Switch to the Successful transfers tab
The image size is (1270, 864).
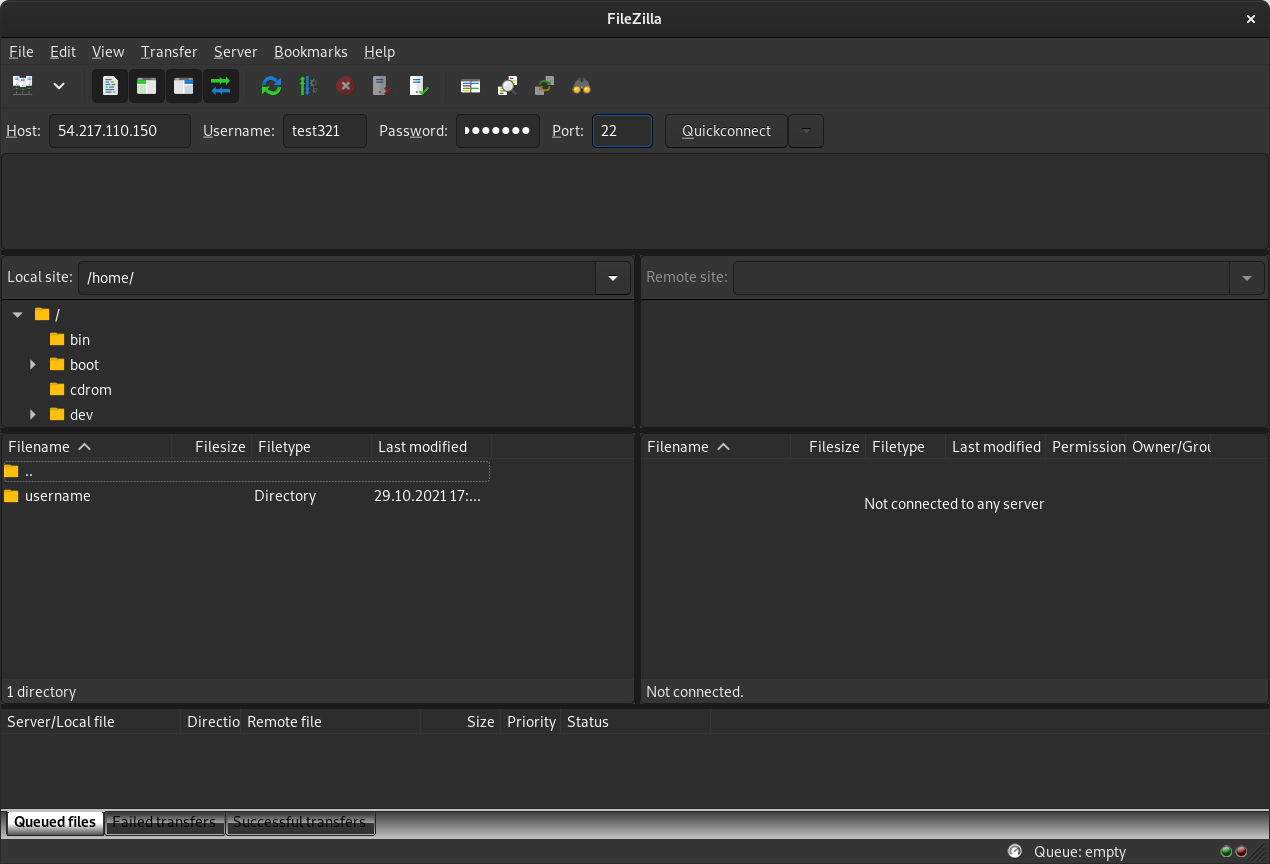coord(300,823)
